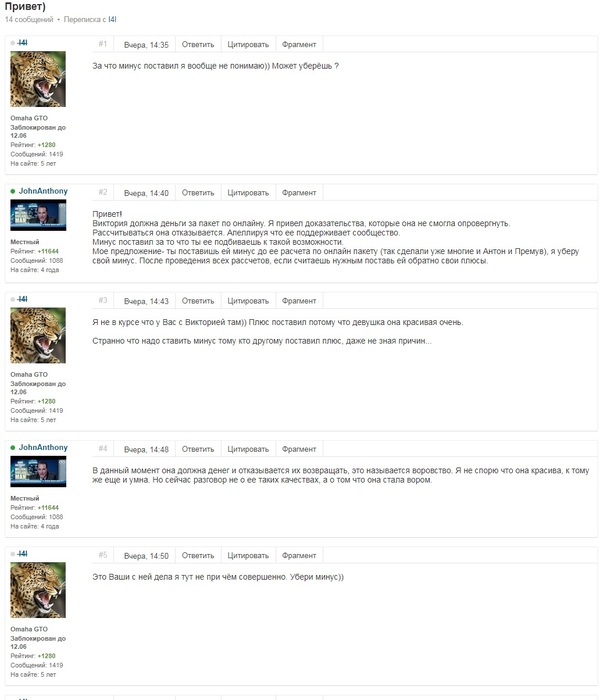
Task: Click Ответить on message #5
Action: (198, 556)
